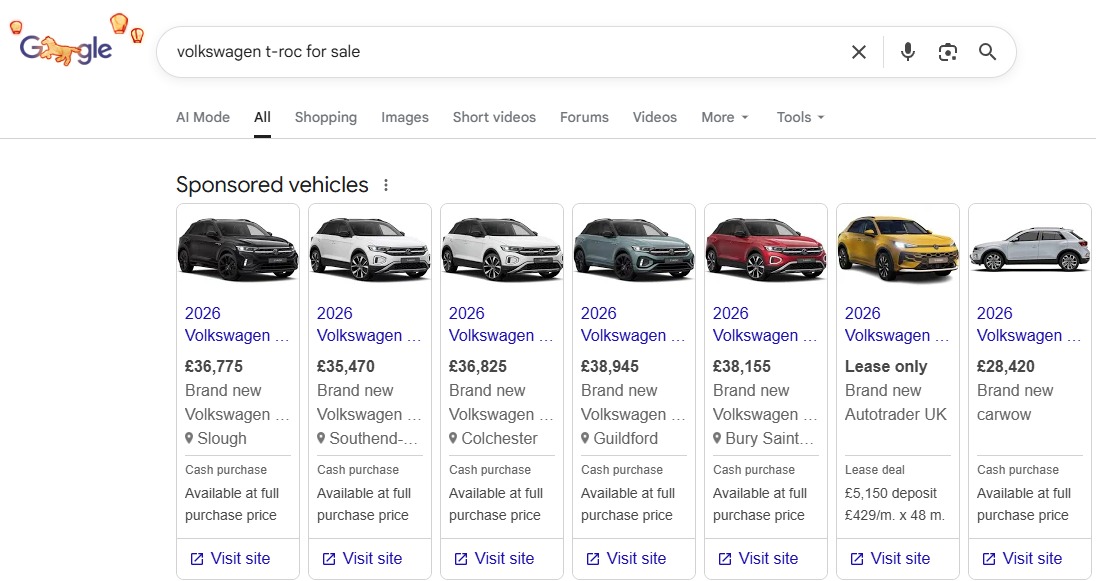This screenshot has width=1096, height=581.
Task: Open the Tools dropdown
Action: [x=800, y=117]
